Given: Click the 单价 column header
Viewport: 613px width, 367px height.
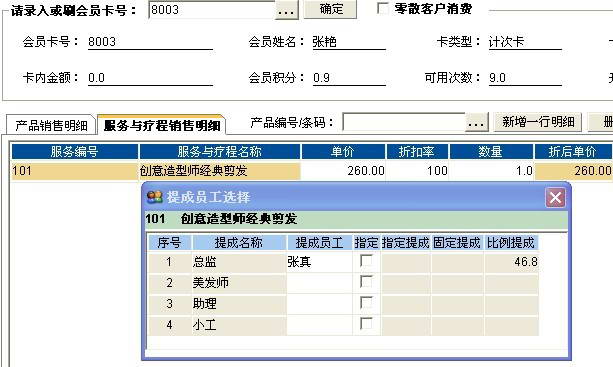Looking at the screenshot, I should (x=343, y=152).
